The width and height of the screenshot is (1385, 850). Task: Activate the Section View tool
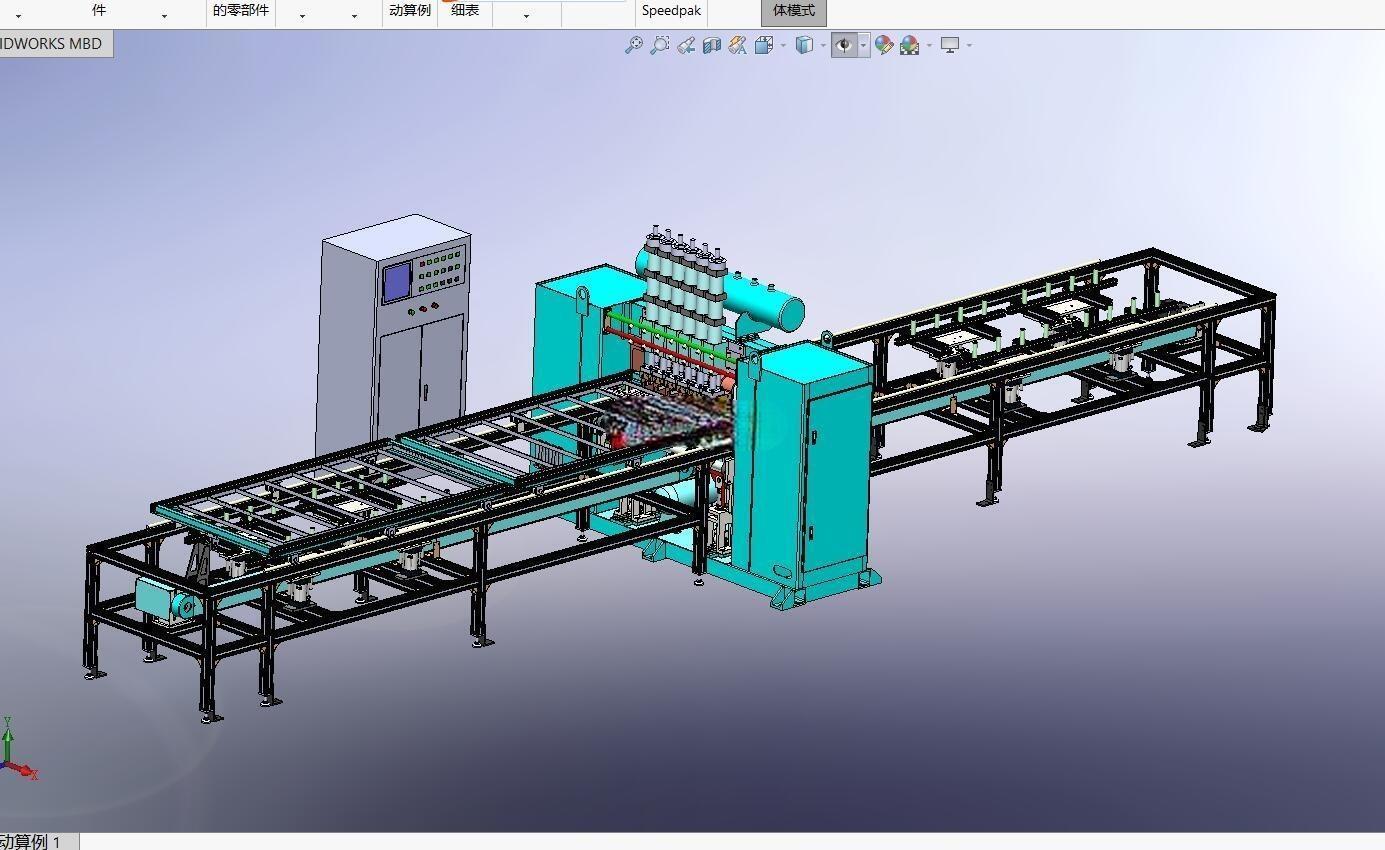(711, 45)
